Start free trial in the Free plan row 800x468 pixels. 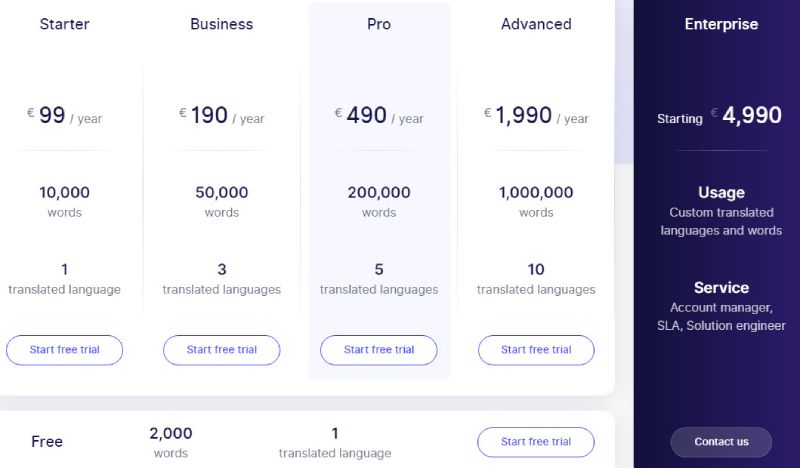(536, 442)
